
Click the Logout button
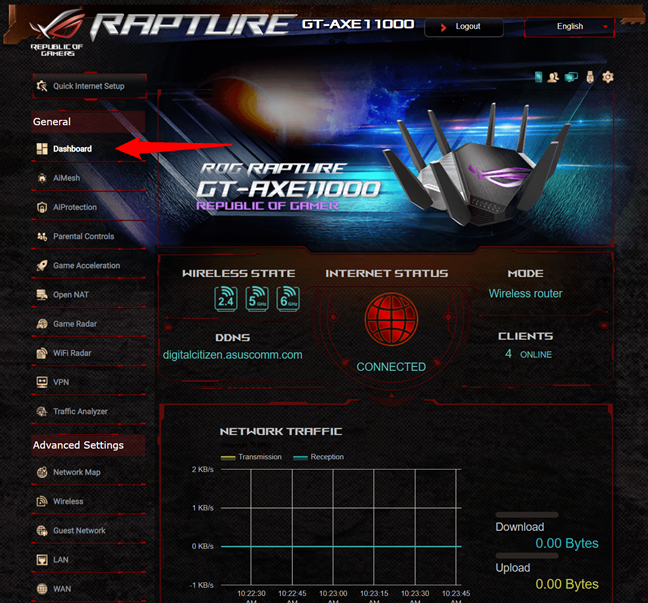click(464, 27)
